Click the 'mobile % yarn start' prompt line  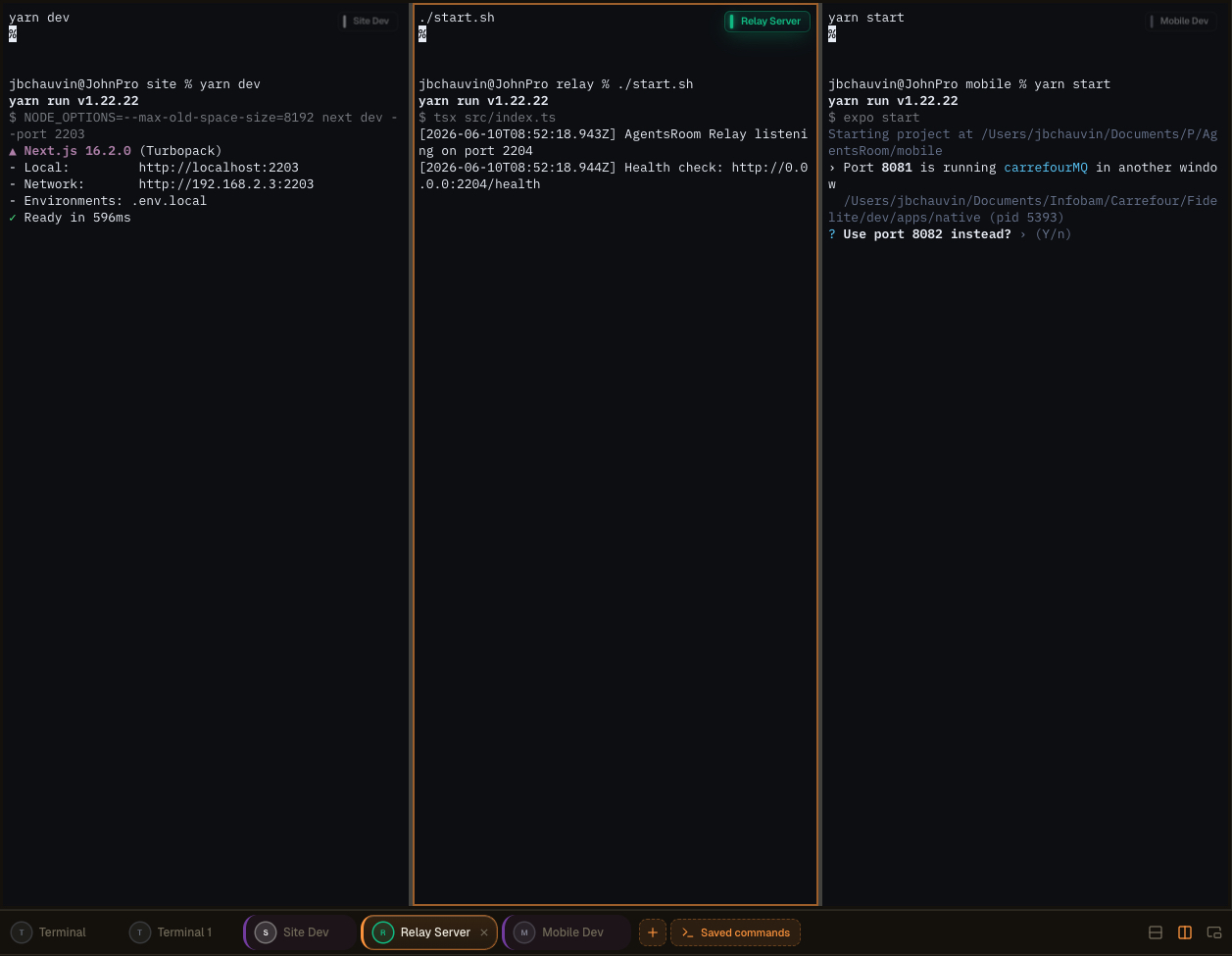point(969,84)
